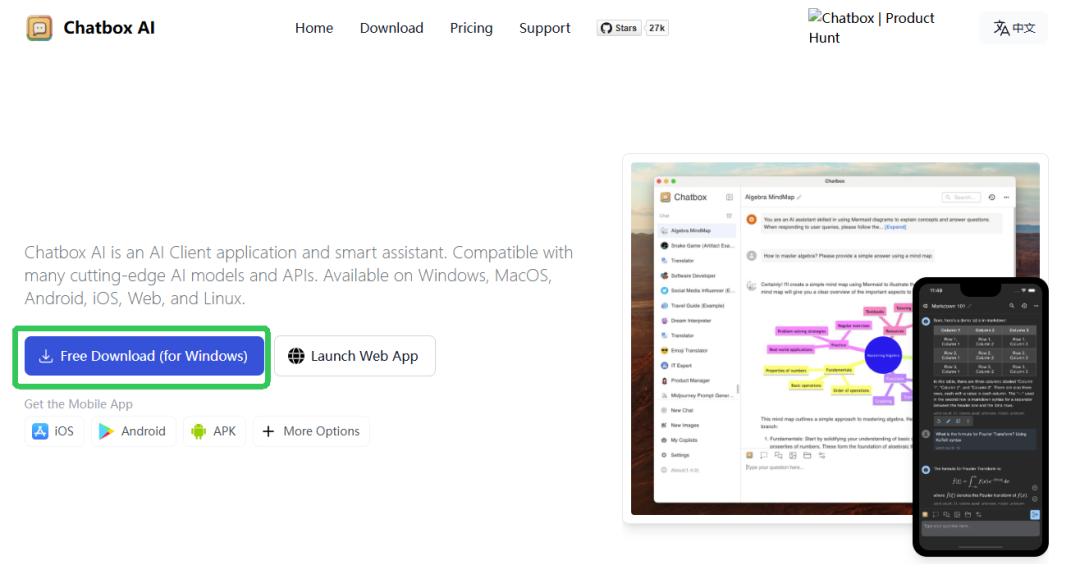Open the Android Google Play link
1080x565 pixels.
[134, 431]
